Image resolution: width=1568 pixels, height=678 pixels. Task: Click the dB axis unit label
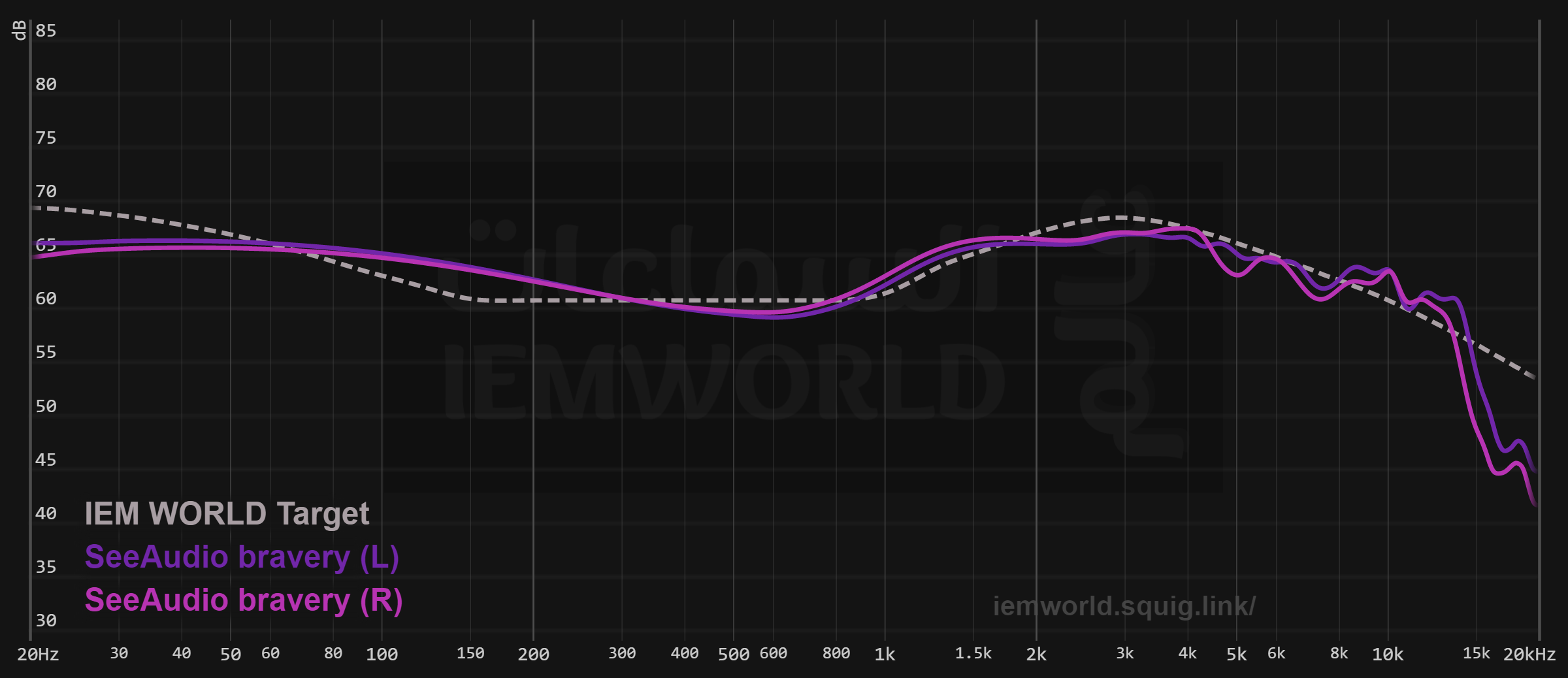click(x=19, y=30)
